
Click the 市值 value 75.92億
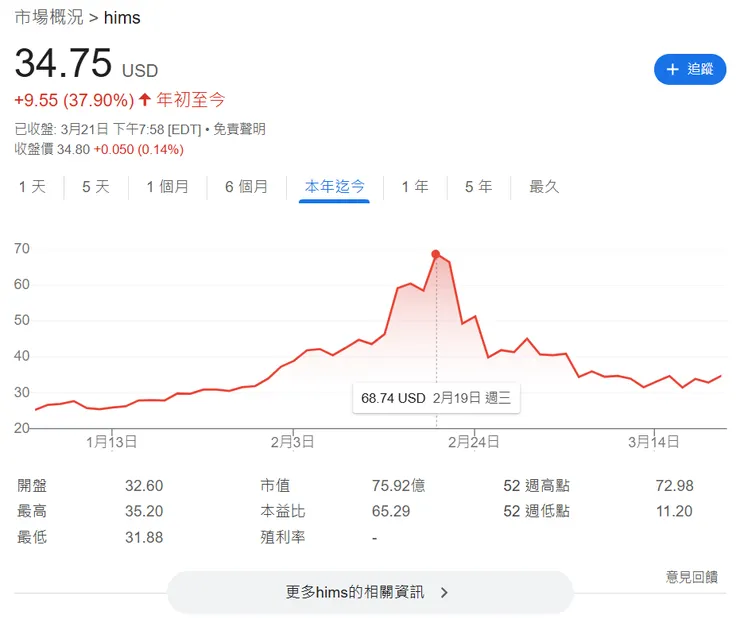pos(398,485)
